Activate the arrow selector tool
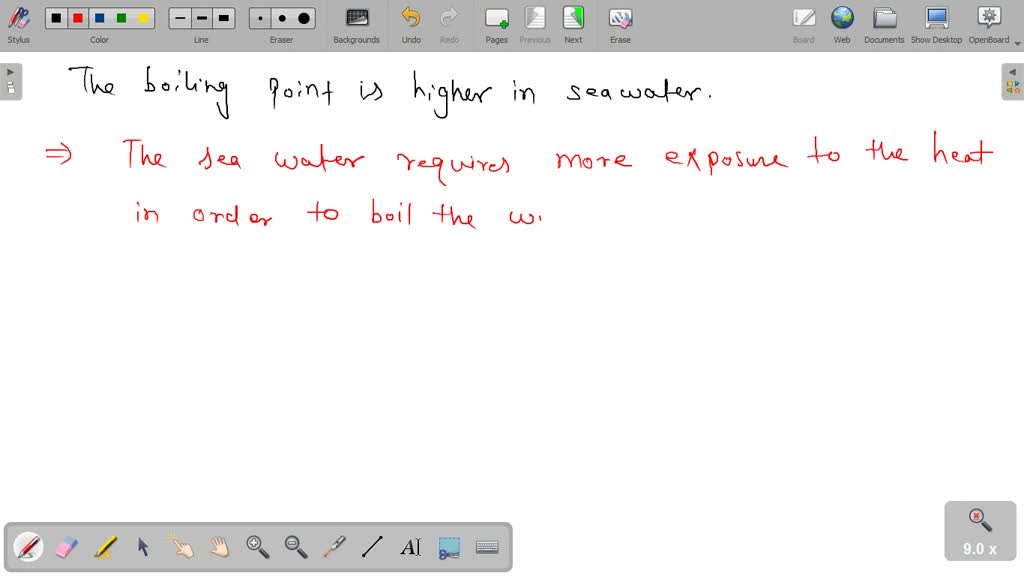The image size is (1024, 576). [143, 547]
